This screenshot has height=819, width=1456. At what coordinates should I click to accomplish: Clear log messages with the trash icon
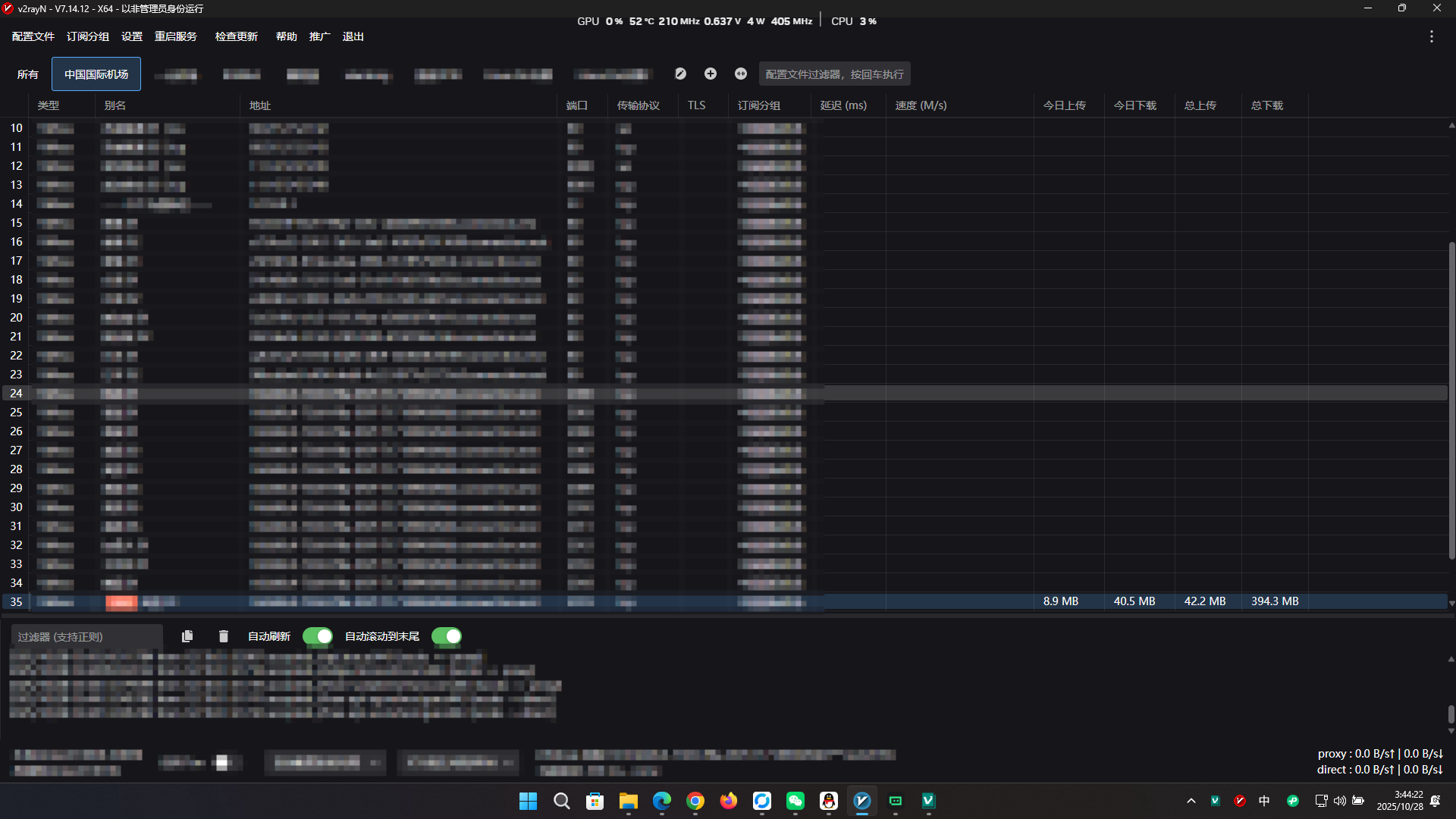[x=223, y=636]
